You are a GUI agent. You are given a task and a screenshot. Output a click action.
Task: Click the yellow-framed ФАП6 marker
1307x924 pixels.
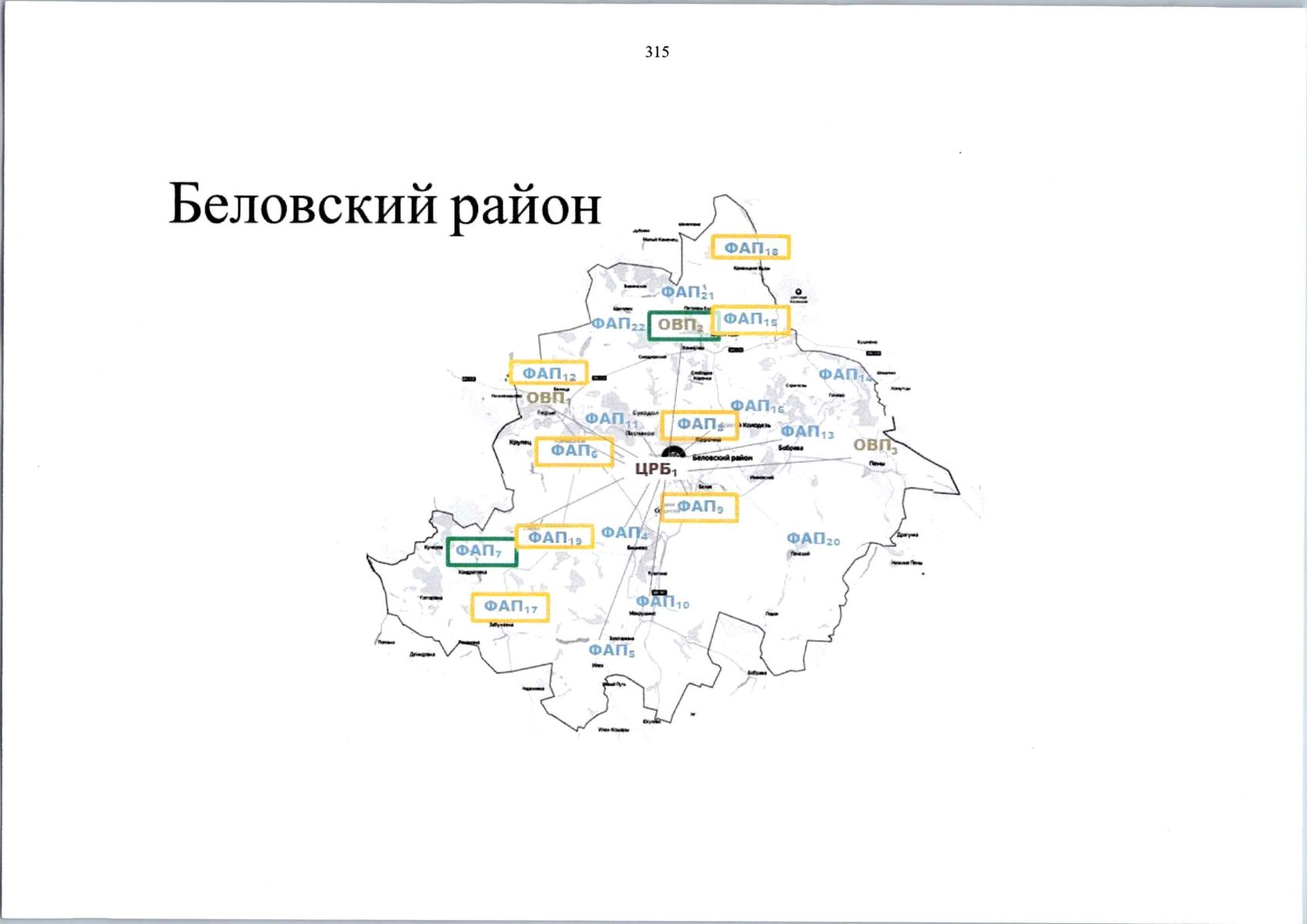(574, 451)
